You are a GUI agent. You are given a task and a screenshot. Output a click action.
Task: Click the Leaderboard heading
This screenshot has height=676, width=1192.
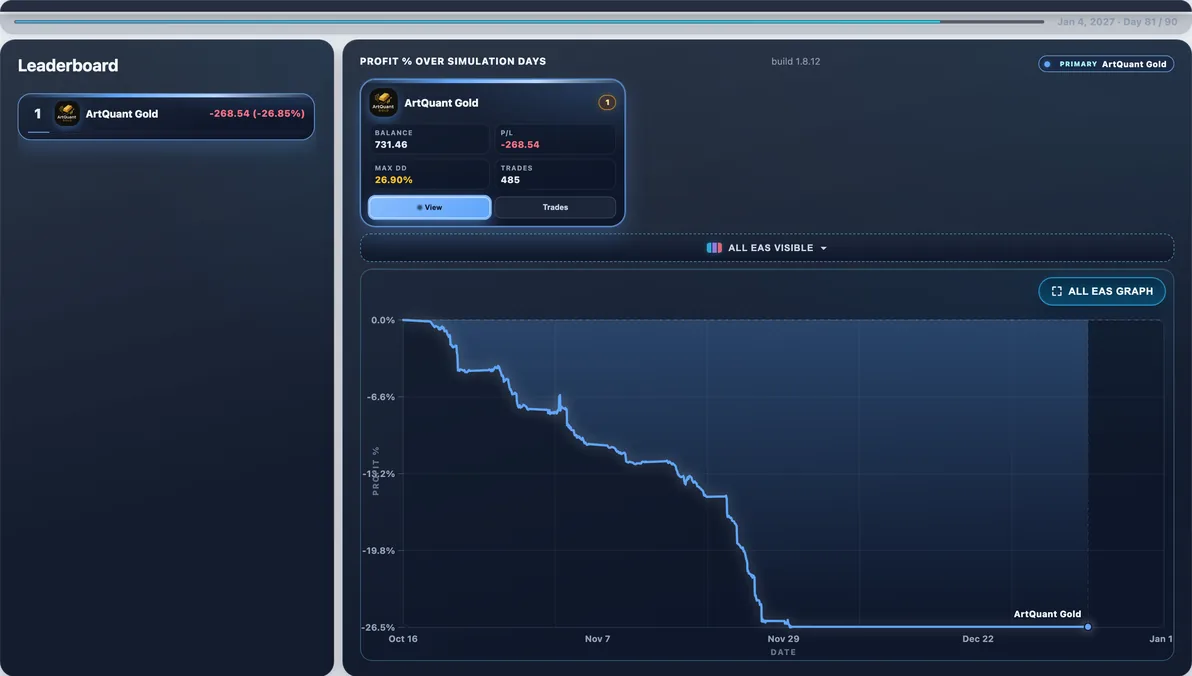pos(68,65)
